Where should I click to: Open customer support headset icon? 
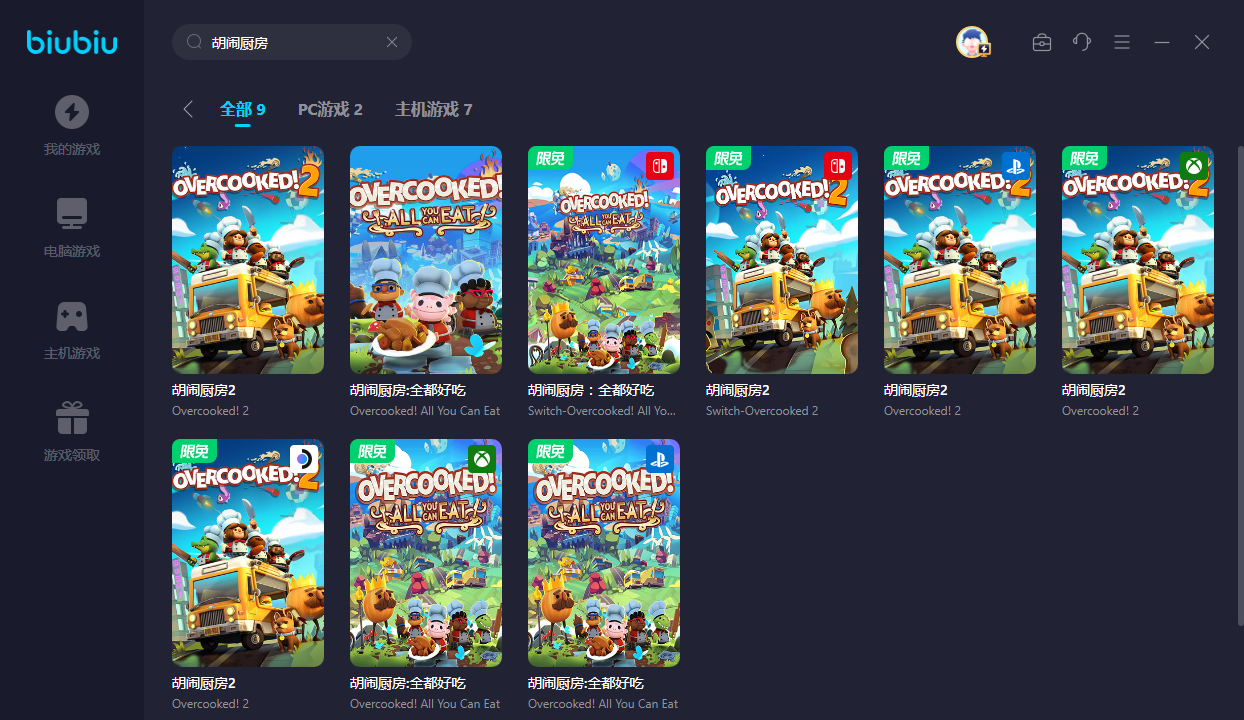coord(1081,42)
